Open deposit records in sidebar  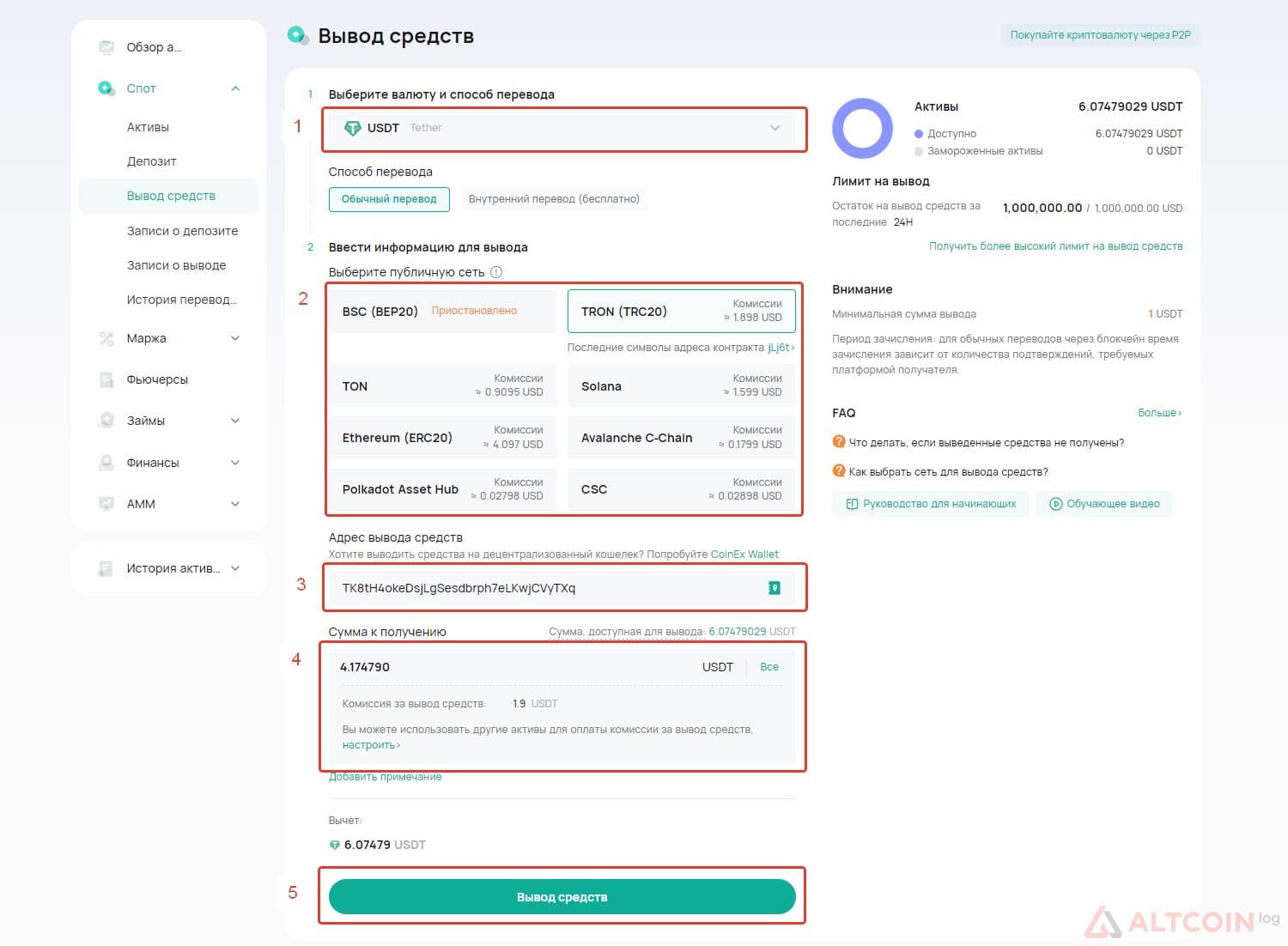pos(182,231)
